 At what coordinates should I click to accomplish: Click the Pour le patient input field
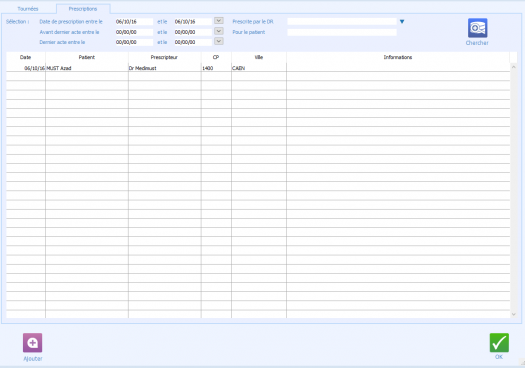tap(342, 32)
